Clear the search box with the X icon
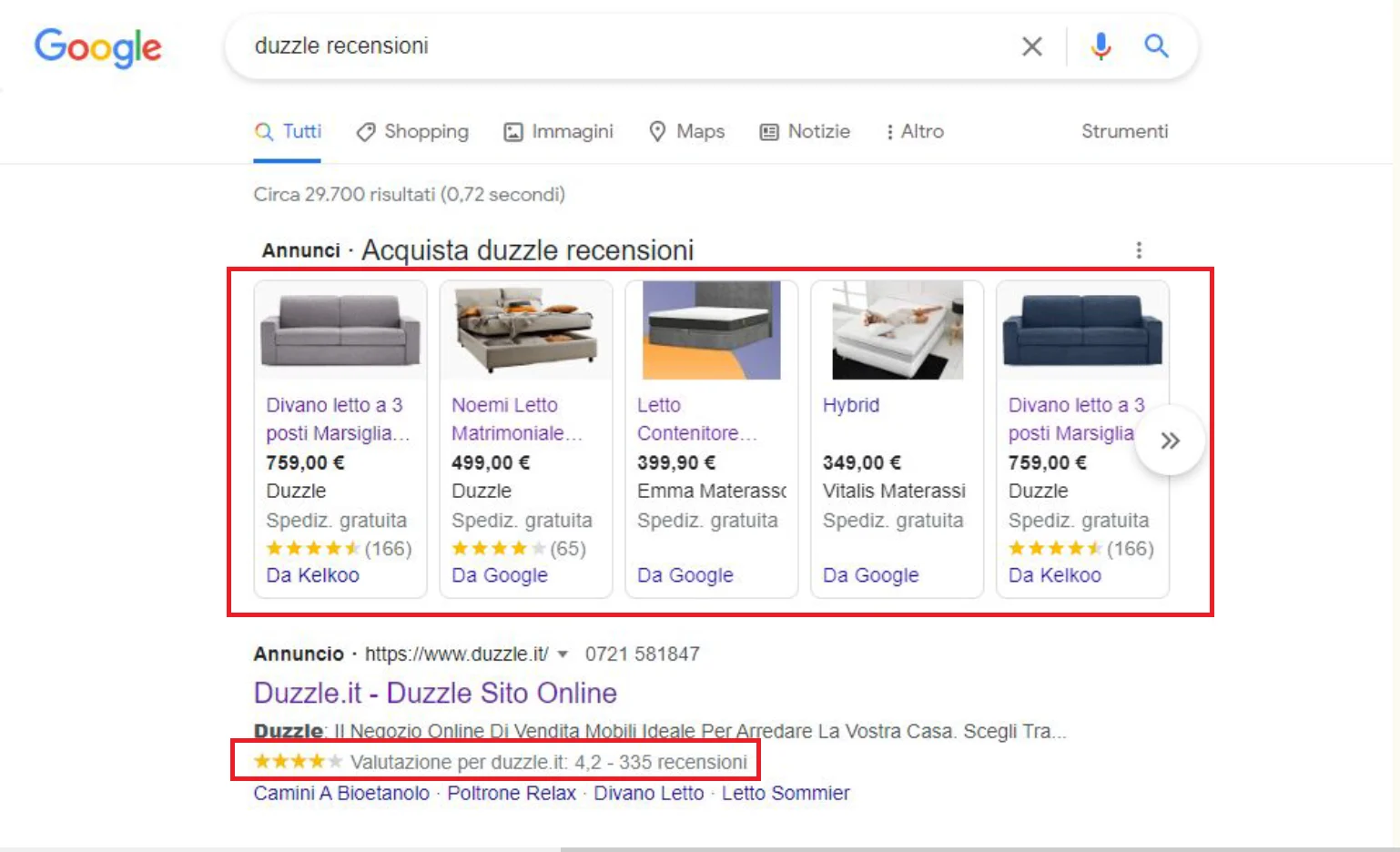The width and height of the screenshot is (1400, 852). click(x=1031, y=46)
